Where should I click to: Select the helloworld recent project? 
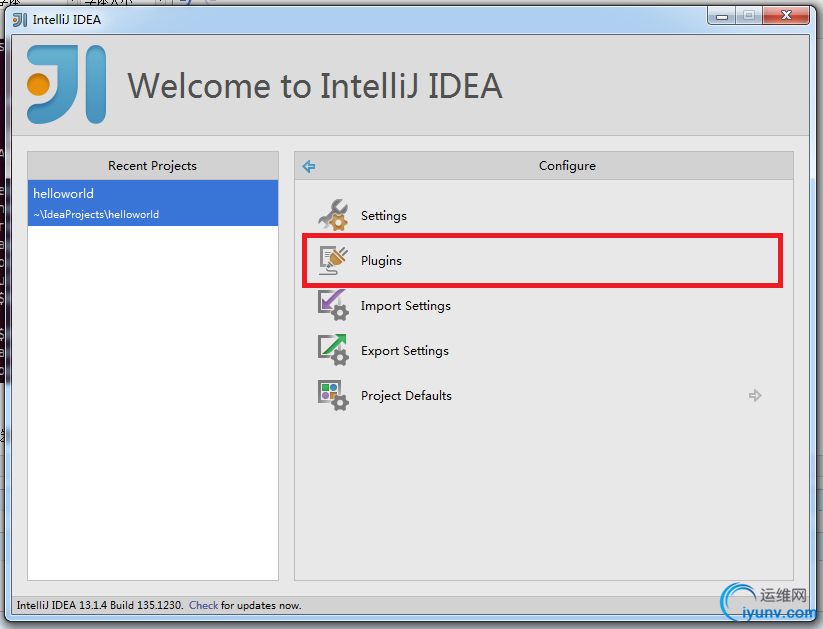click(153, 203)
